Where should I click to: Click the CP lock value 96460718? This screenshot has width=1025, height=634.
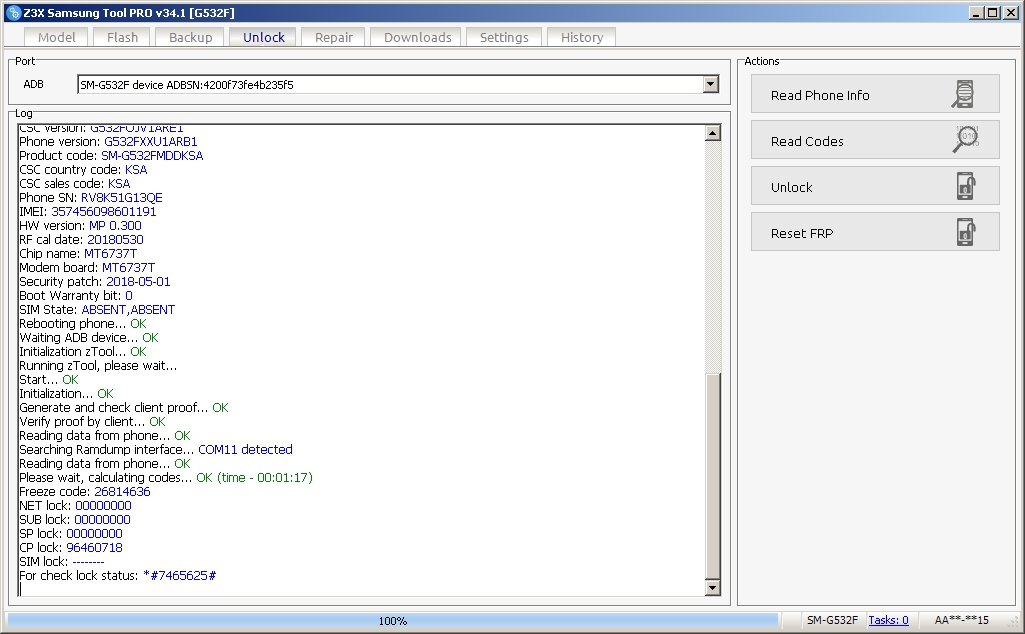click(x=94, y=548)
